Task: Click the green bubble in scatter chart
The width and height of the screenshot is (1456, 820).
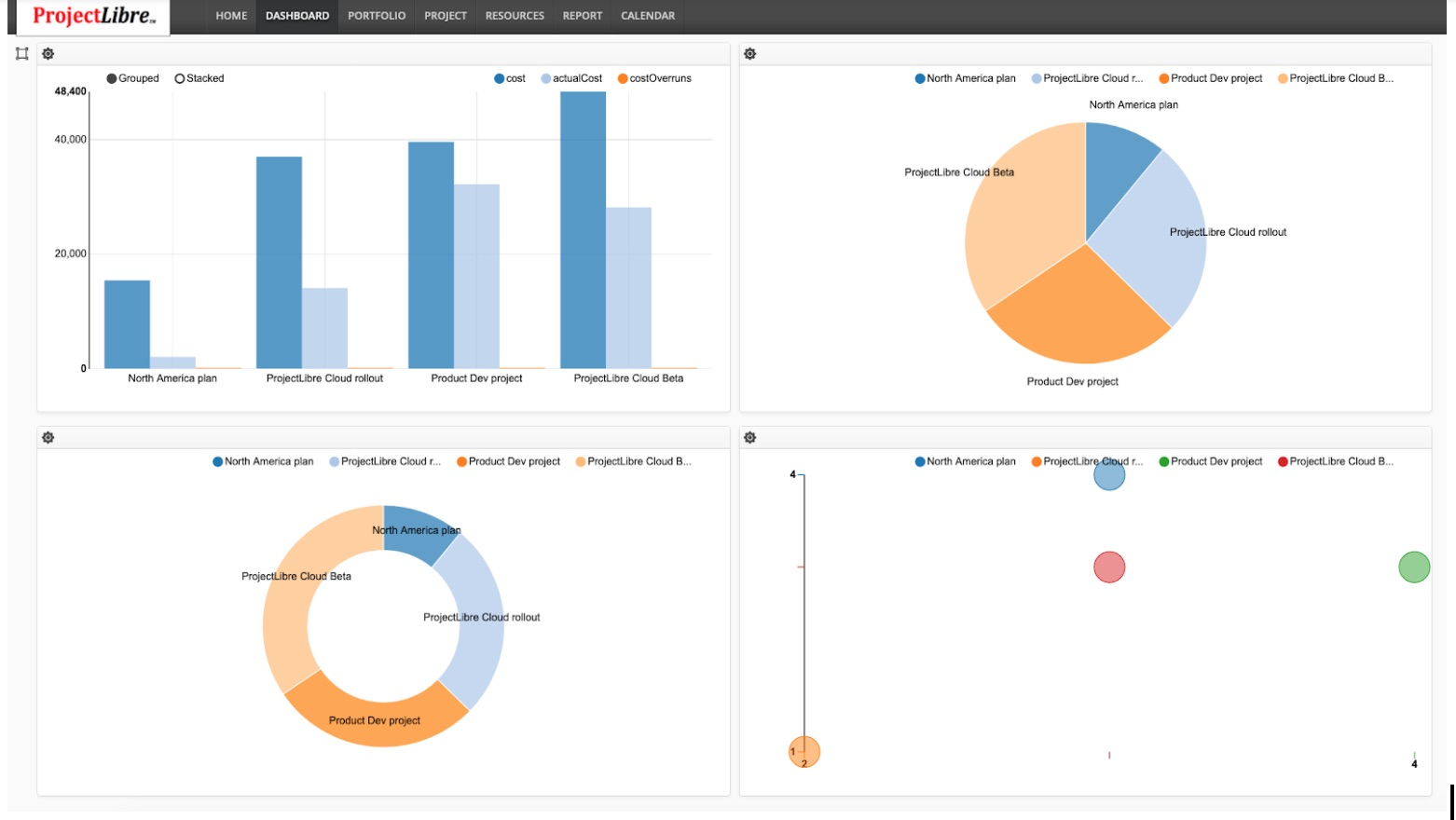Action: click(x=1413, y=567)
